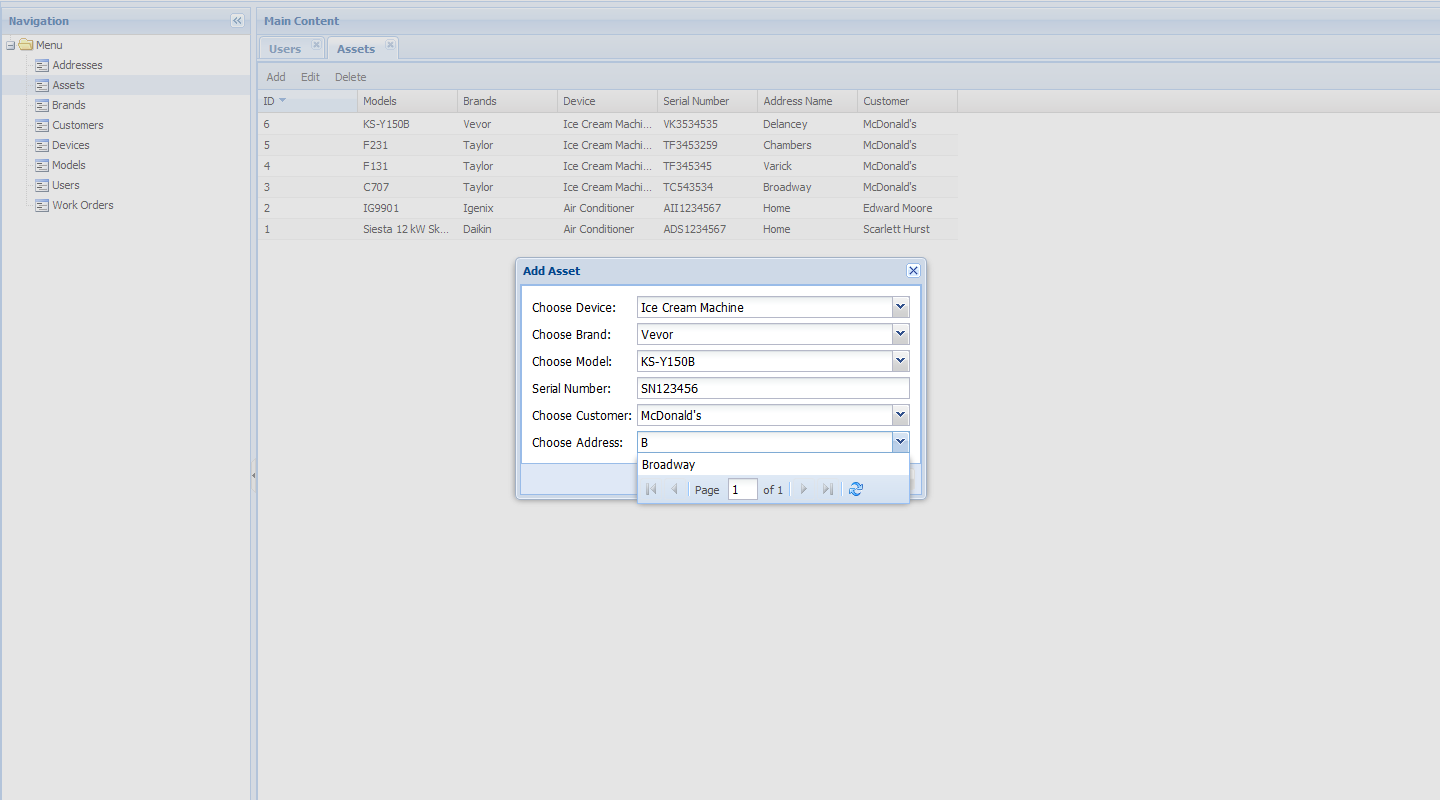
Task: Open the Choose Device dropdown
Action: pyautogui.click(x=900, y=307)
